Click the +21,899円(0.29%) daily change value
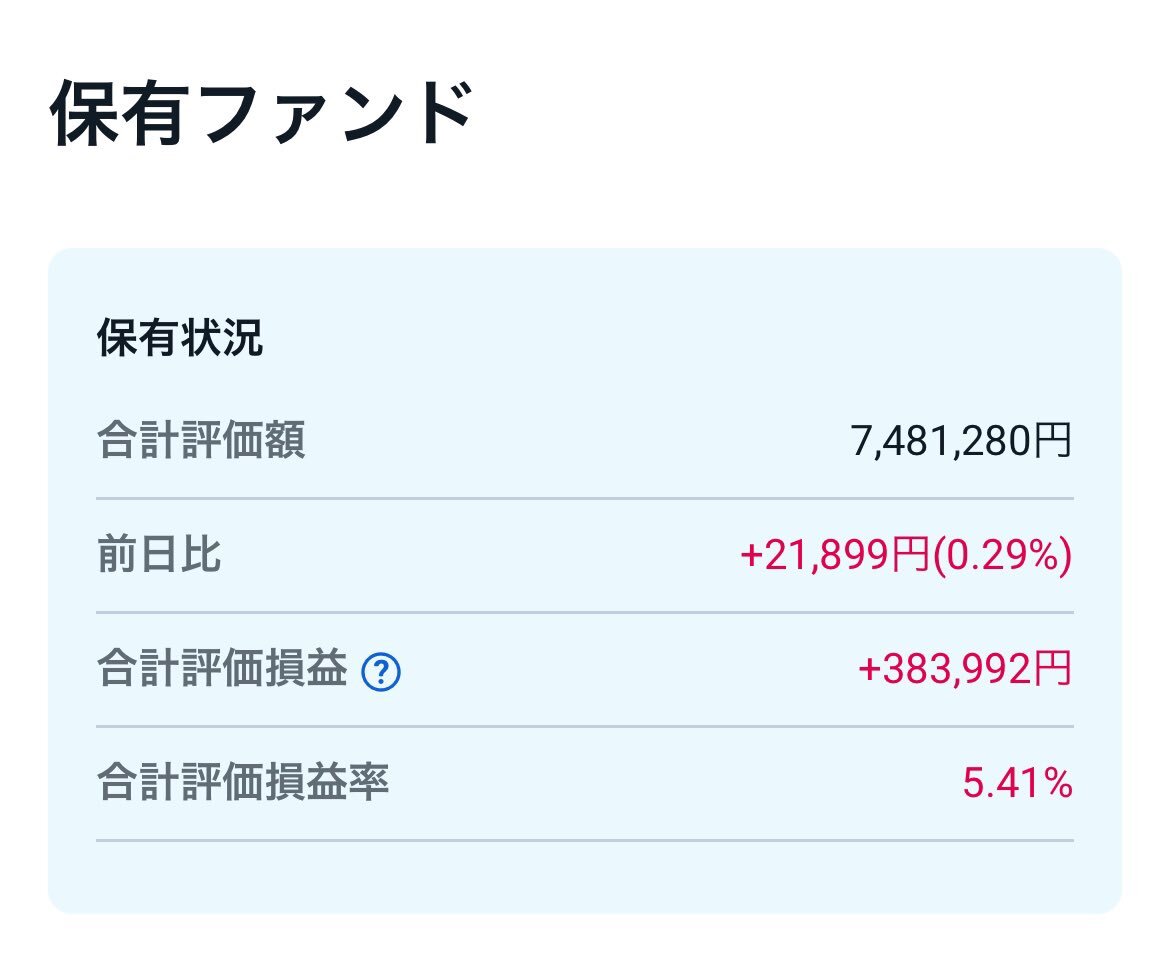 click(x=906, y=555)
